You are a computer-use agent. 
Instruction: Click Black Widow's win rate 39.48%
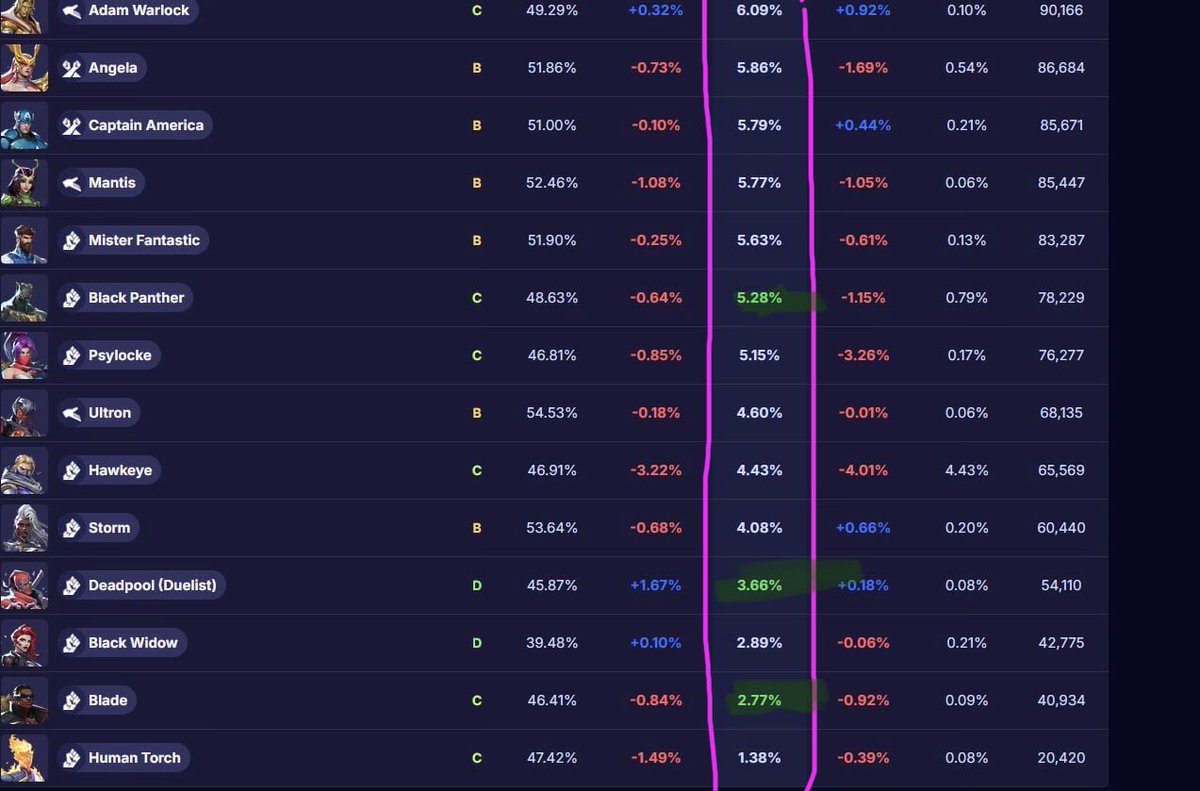point(552,643)
